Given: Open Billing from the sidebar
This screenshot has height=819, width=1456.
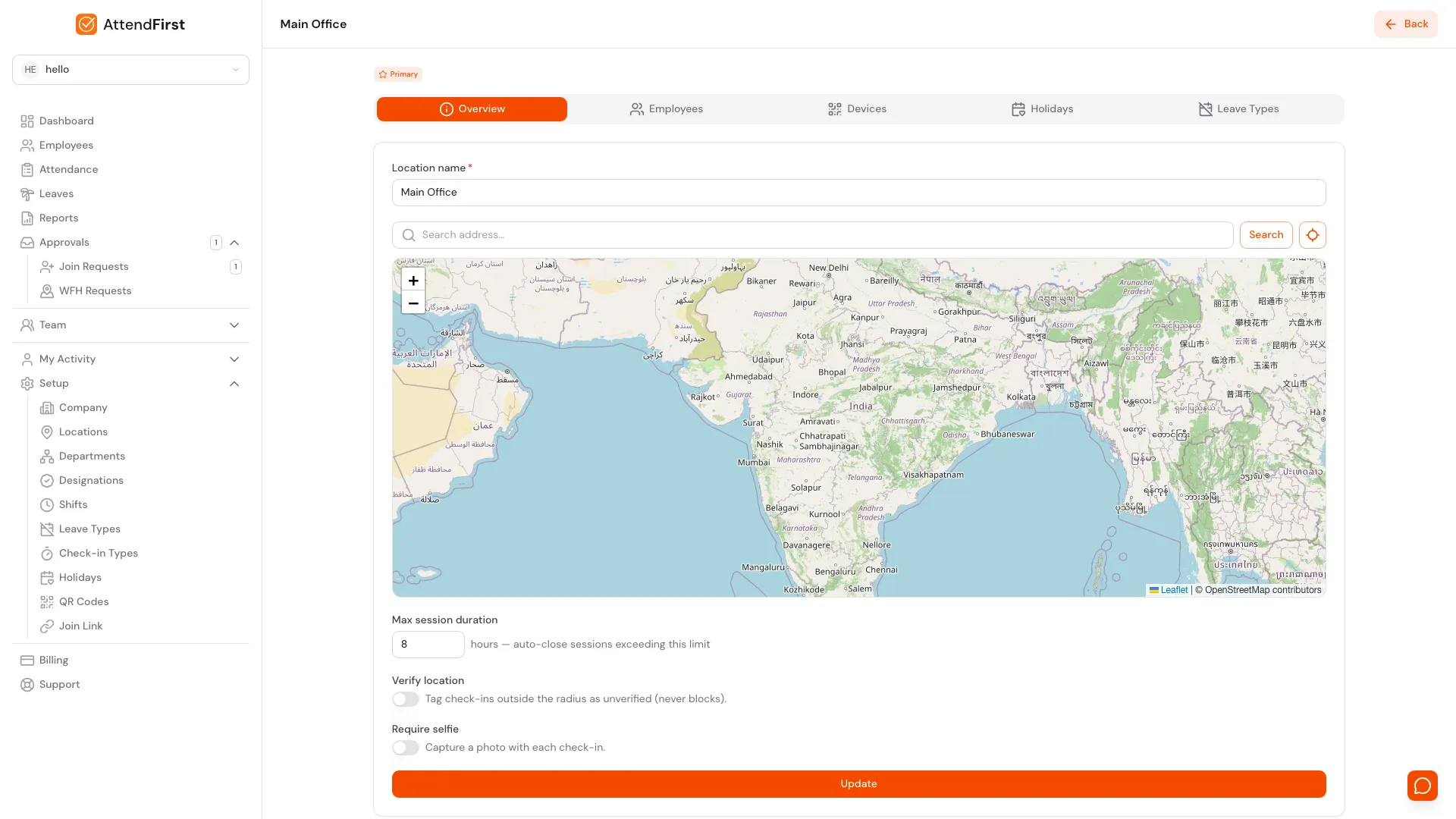Looking at the screenshot, I should point(53,661).
